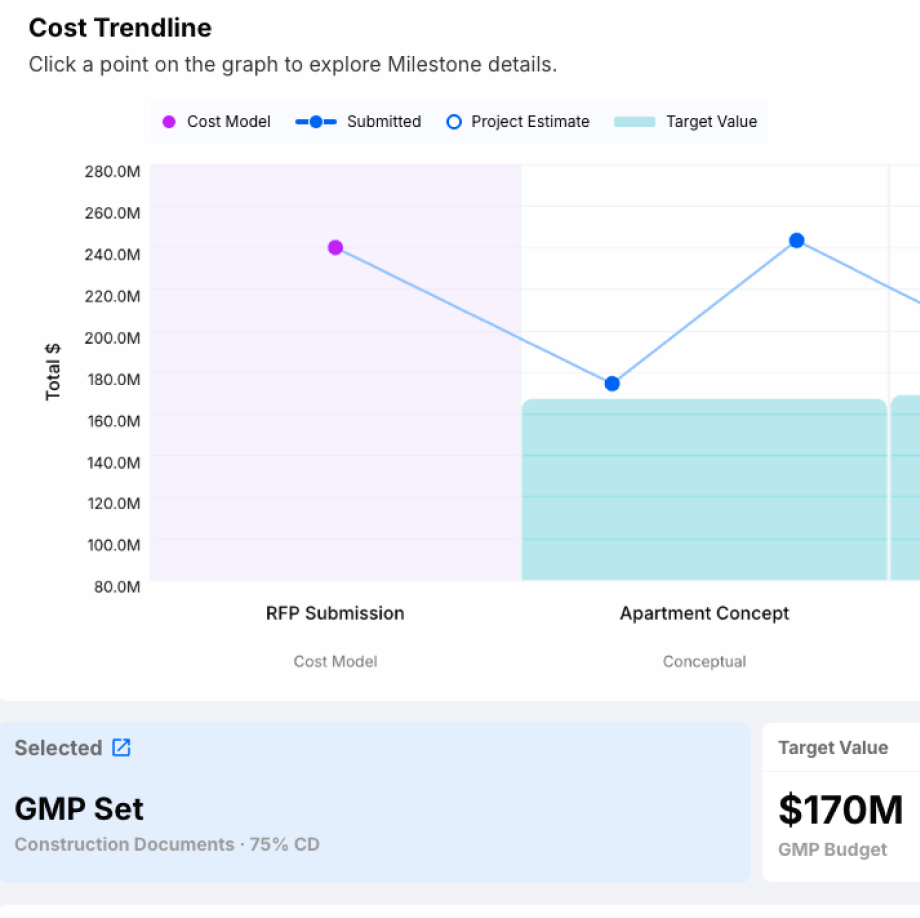
Task: Toggle the Target Value legend label
Action: click(711, 121)
